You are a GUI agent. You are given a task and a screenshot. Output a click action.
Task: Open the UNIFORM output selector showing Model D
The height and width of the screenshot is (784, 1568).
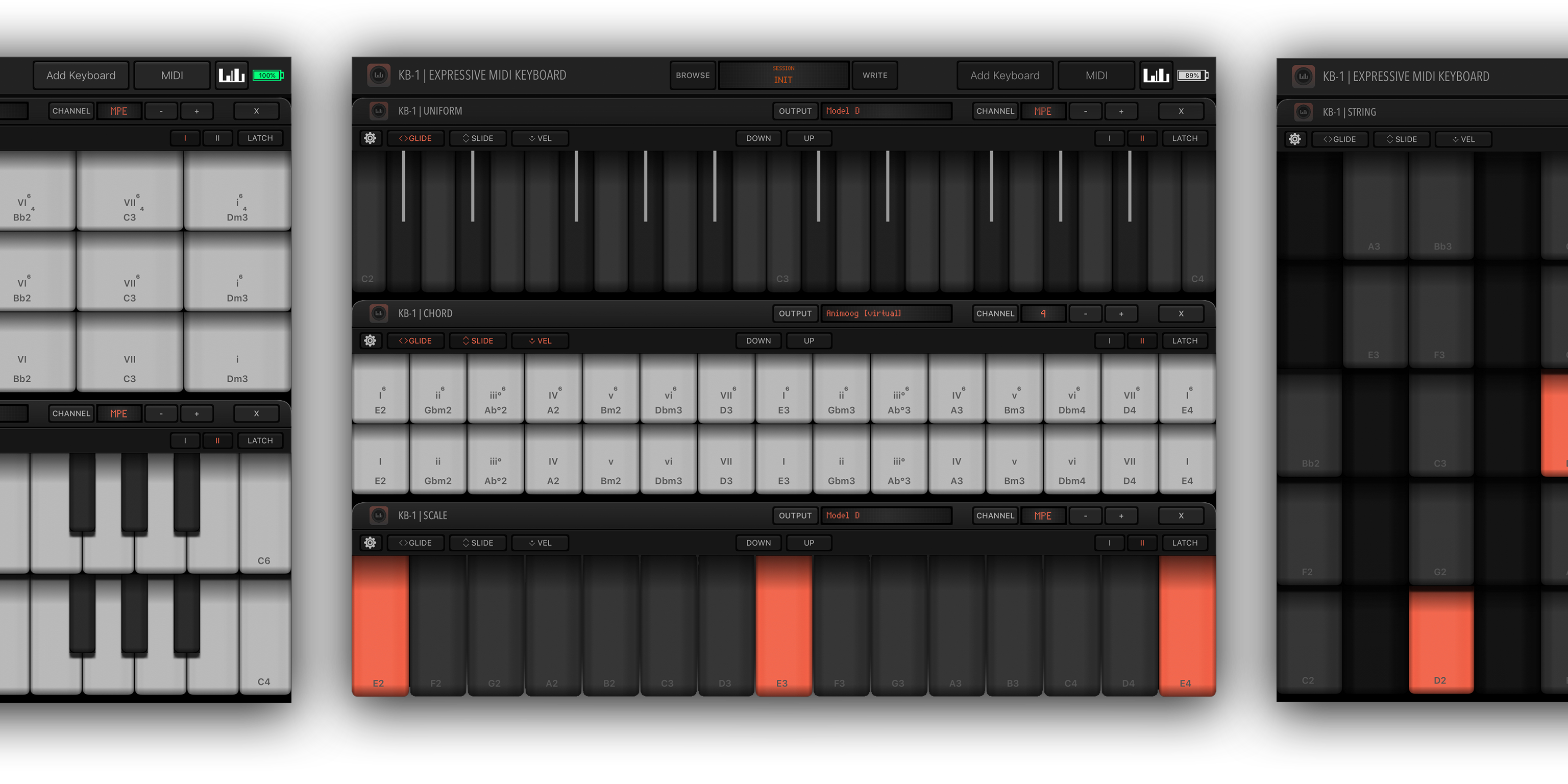pos(886,111)
